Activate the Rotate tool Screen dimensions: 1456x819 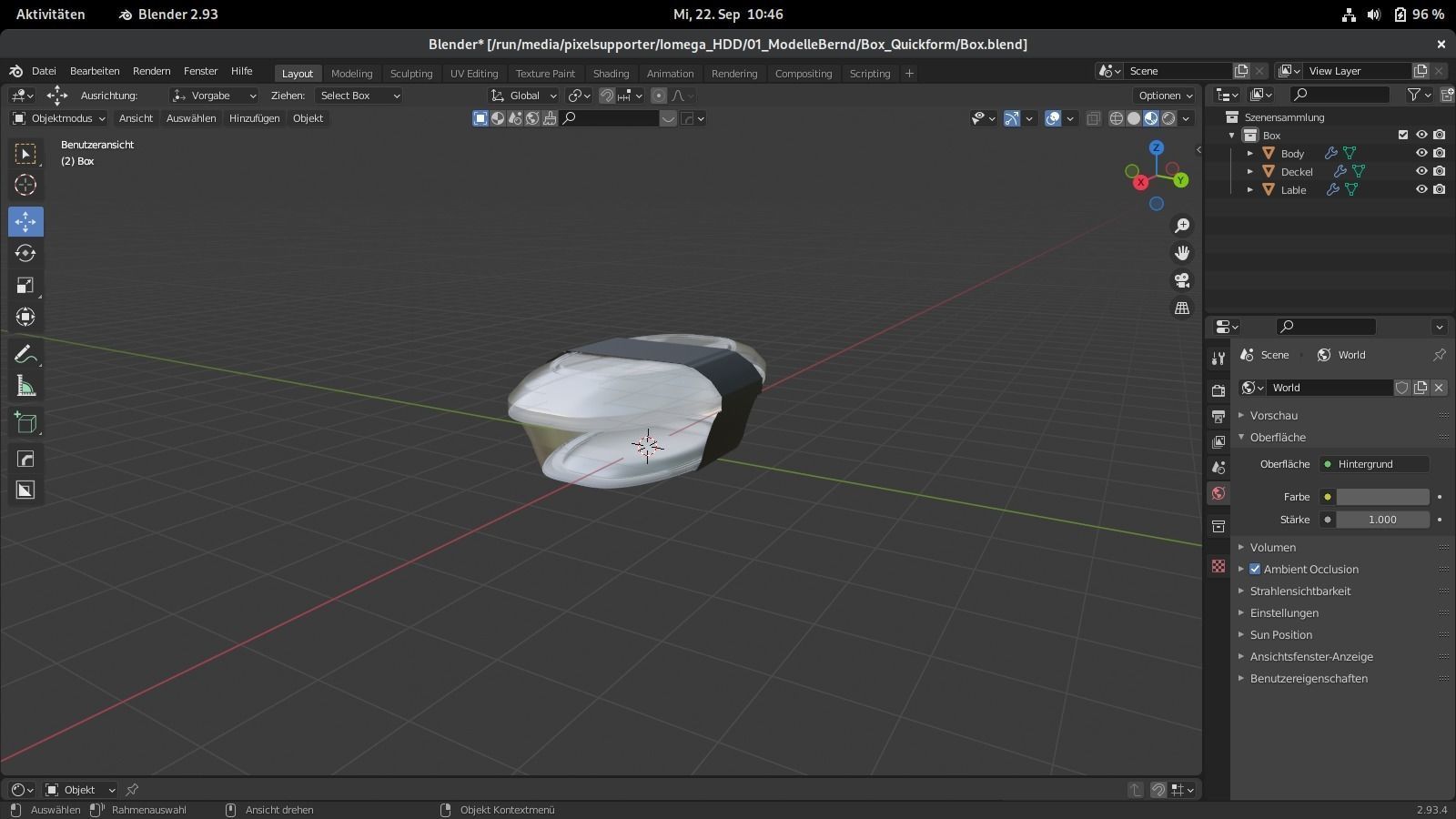(x=25, y=253)
